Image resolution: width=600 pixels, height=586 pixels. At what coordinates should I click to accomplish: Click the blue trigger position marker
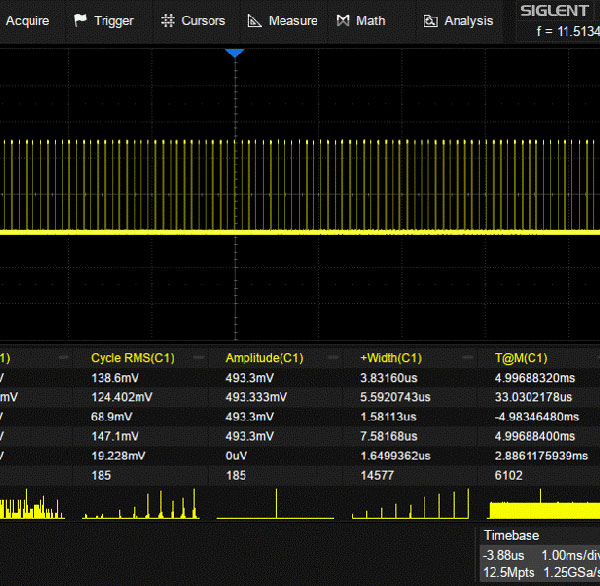point(234,52)
